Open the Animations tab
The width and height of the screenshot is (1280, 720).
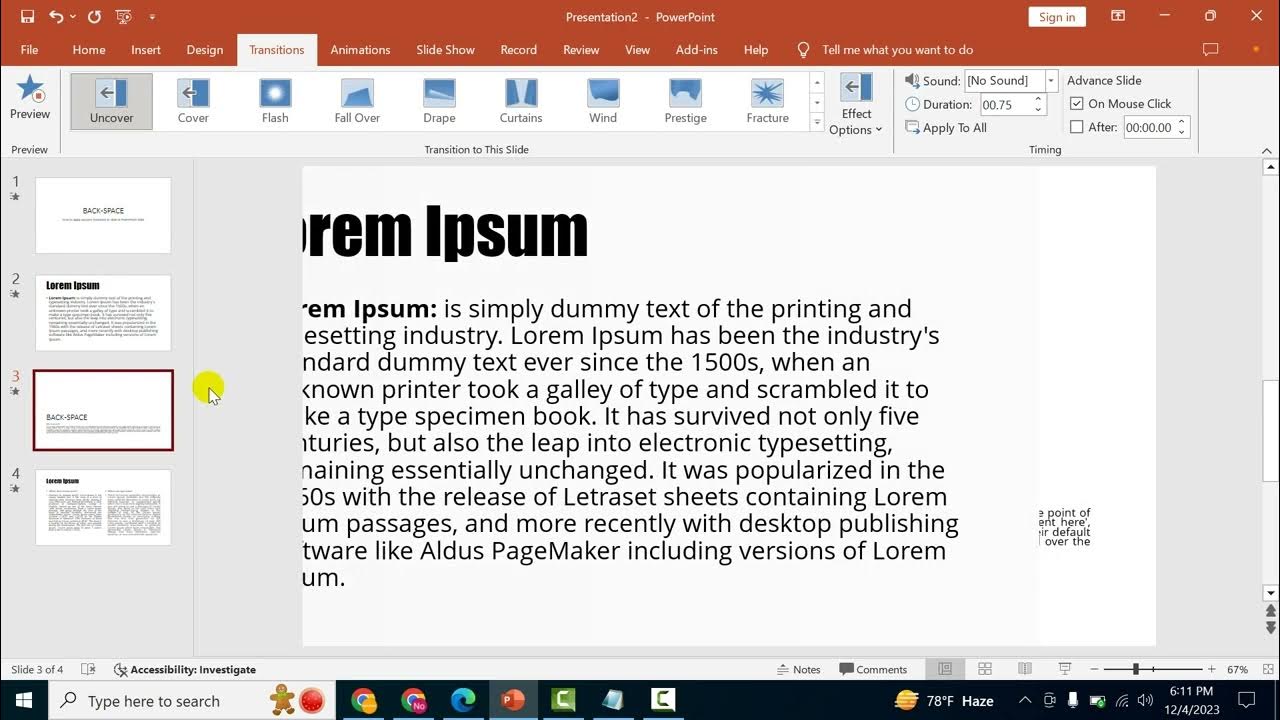click(x=360, y=49)
